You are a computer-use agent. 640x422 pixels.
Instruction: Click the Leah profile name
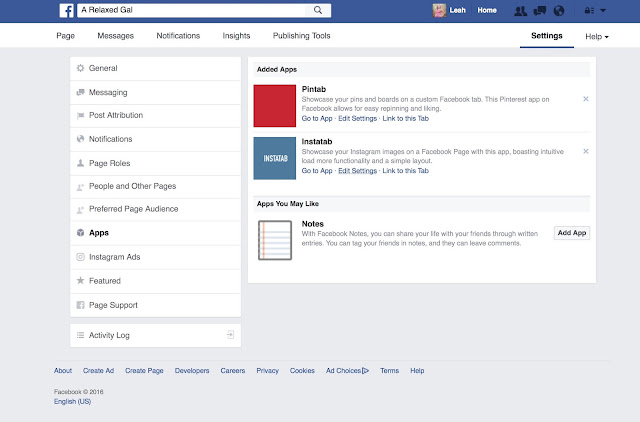[x=458, y=10]
